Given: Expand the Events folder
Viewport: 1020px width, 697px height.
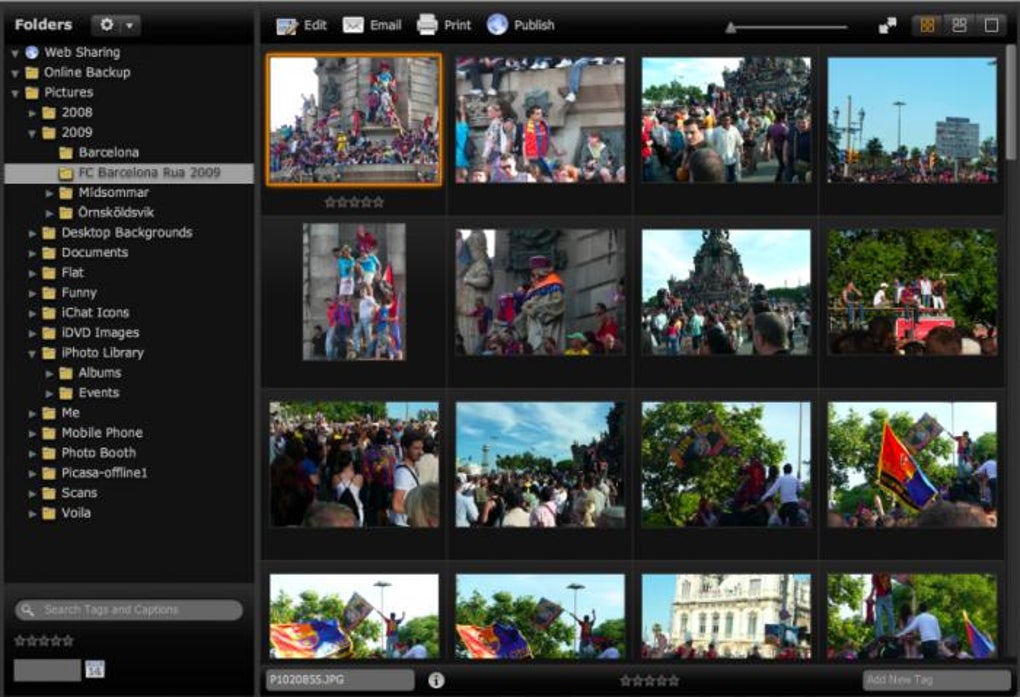Looking at the screenshot, I should click(49, 394).
